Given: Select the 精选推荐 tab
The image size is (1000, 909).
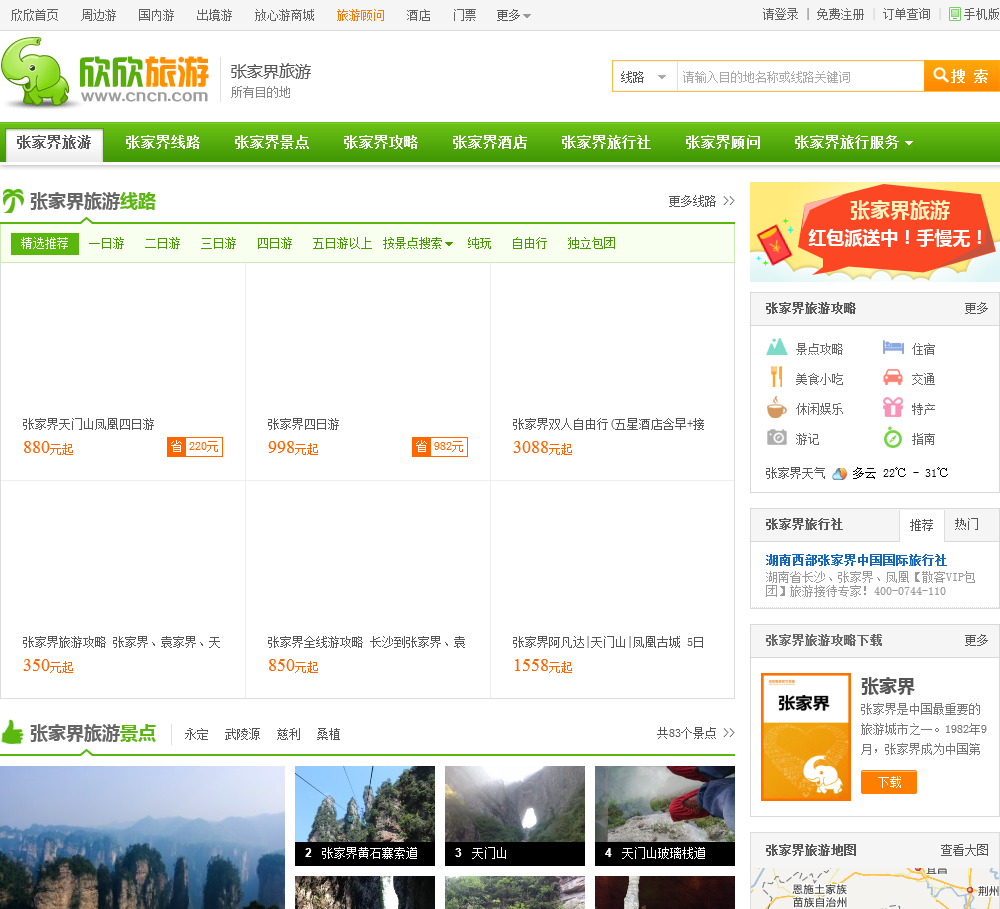Looking at the screenshot, I should [45, 244].
